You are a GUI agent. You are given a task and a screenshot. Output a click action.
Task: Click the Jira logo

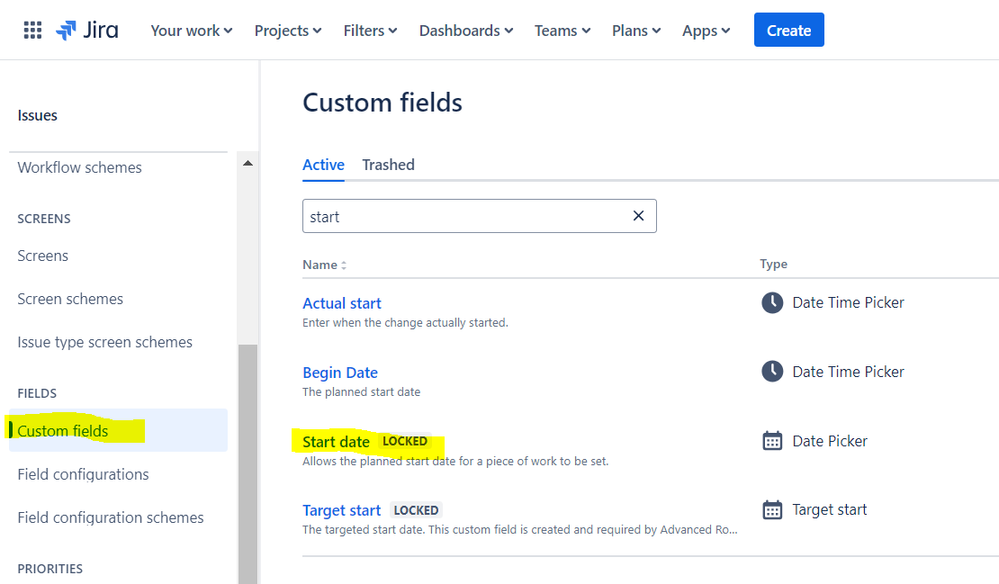click(x=87, y=30)
